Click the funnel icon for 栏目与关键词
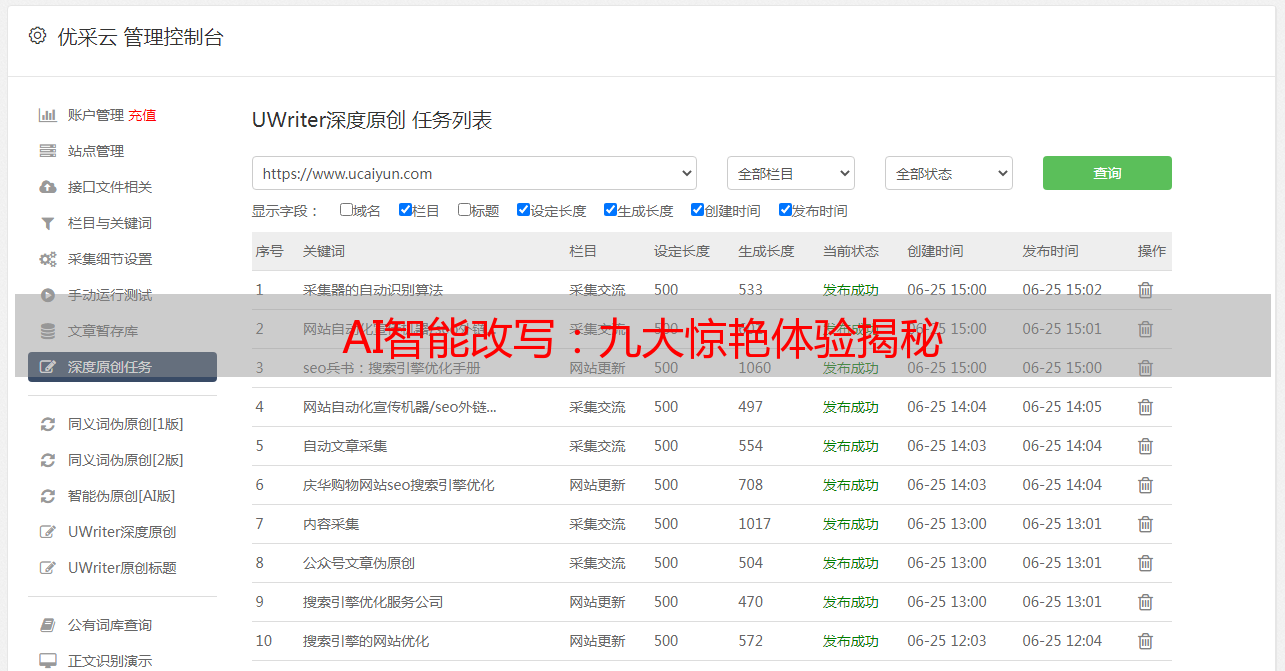 tap(47, 223)
